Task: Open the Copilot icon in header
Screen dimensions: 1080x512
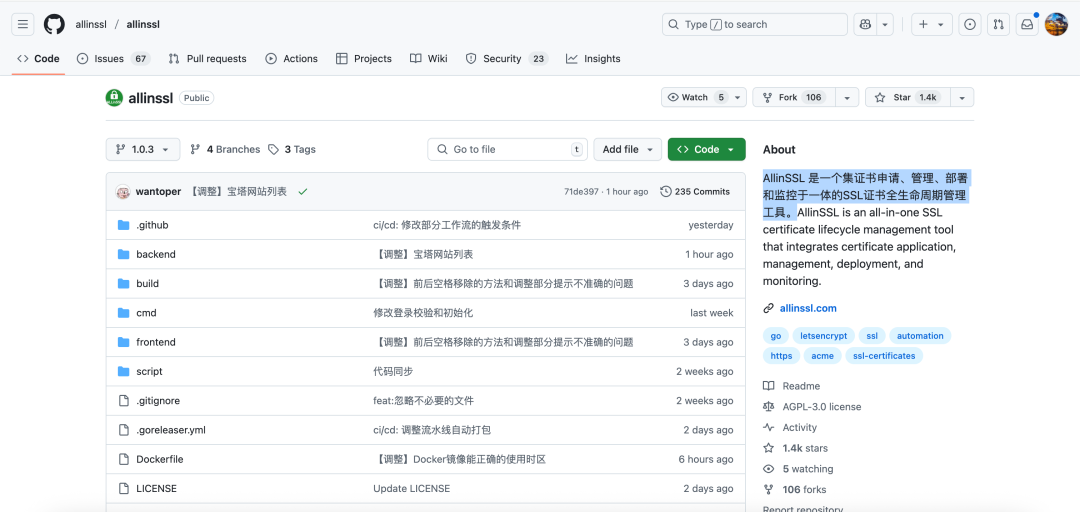Action: pyautogui.click(x=865, y=24)
